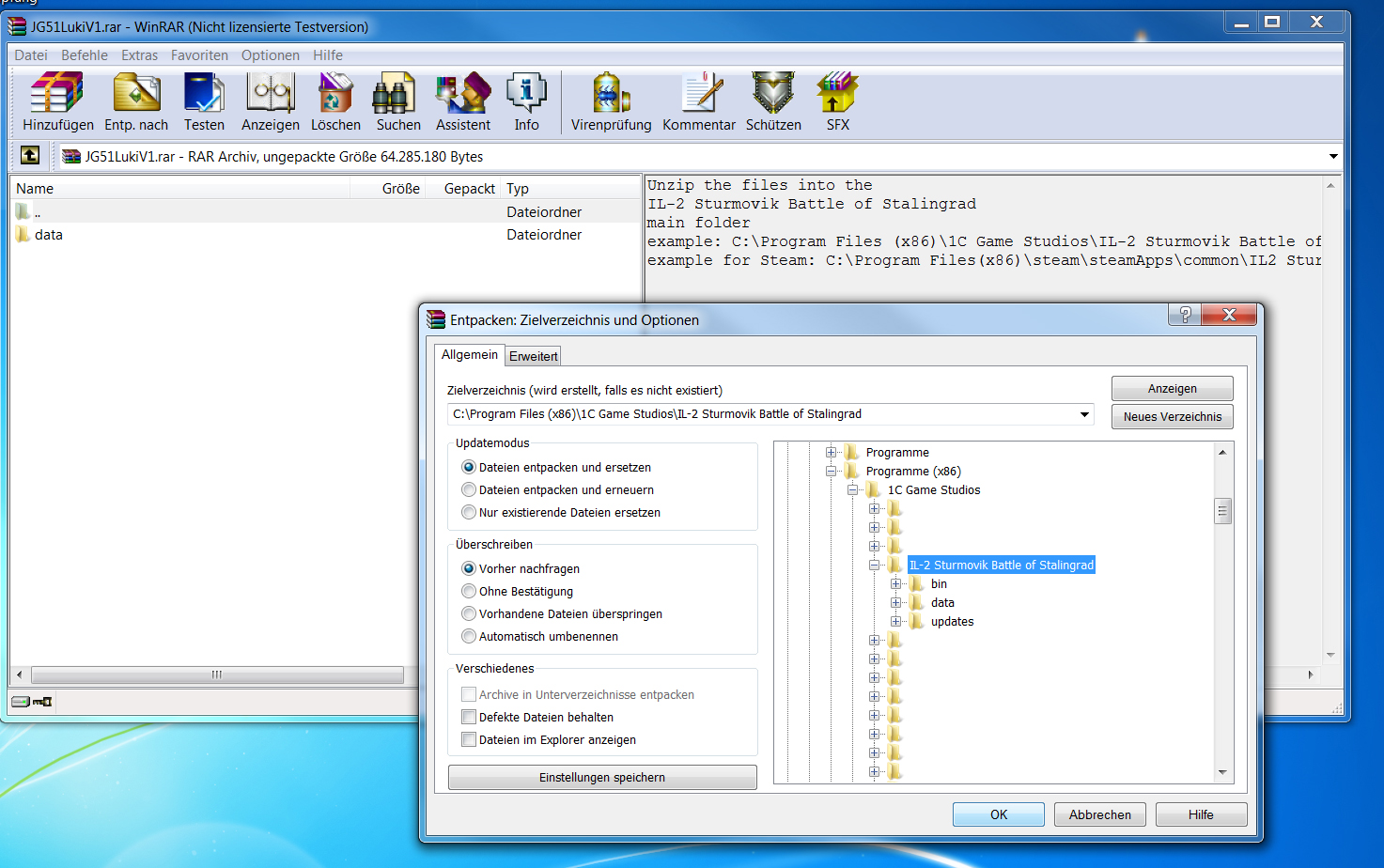Click Einstellungen speichern button
This screenshot has height=868, width=1384.
tap(602, 777)
